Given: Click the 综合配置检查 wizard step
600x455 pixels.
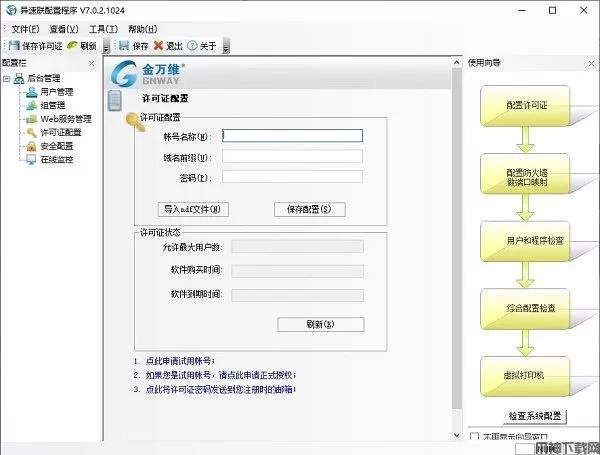Looking at the screenshot, I should (525, 309).
